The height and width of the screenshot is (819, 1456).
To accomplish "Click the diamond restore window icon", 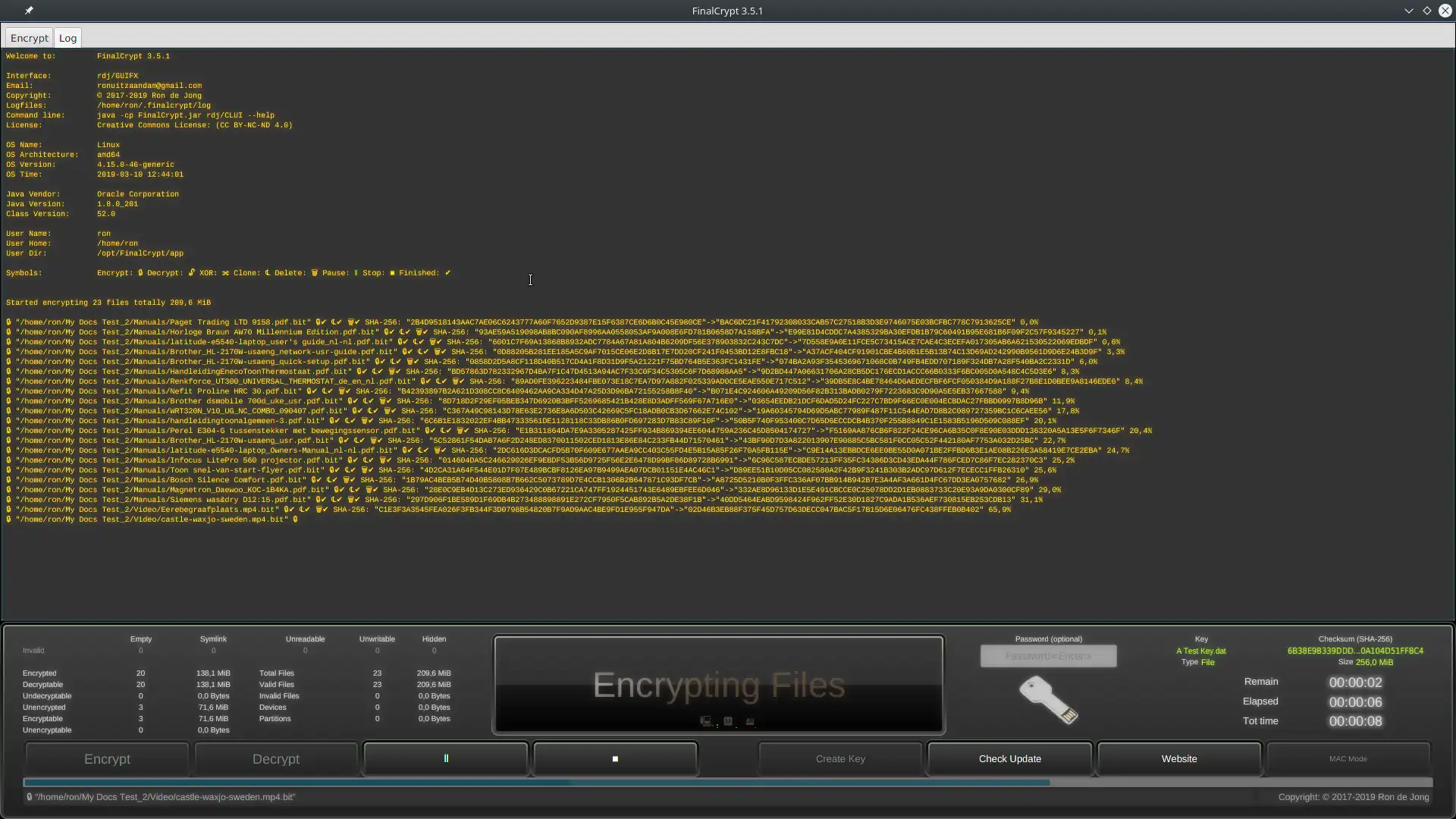I will pos(1427,11).
